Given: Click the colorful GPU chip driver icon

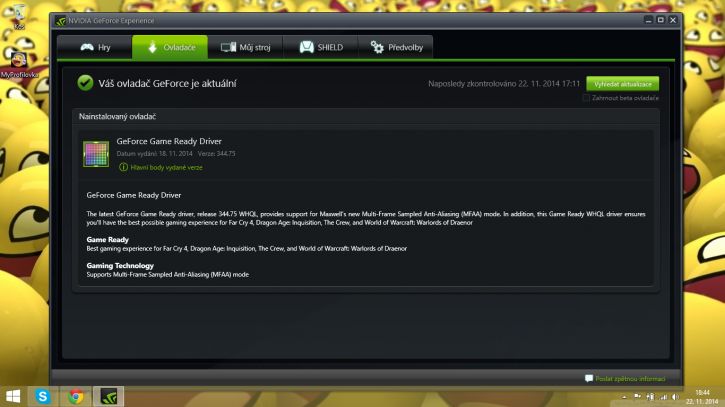Looking at the screenshot, I should coord(96,154).
